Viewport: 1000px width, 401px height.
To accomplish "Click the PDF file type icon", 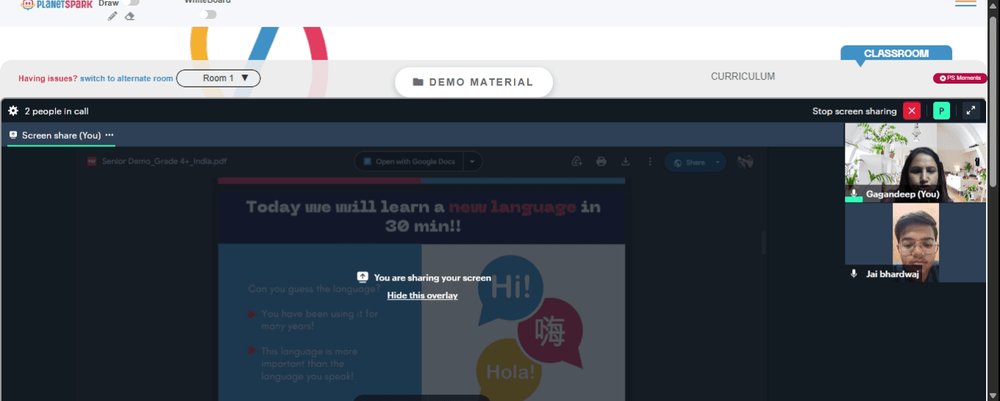I will tap(91, 161).
